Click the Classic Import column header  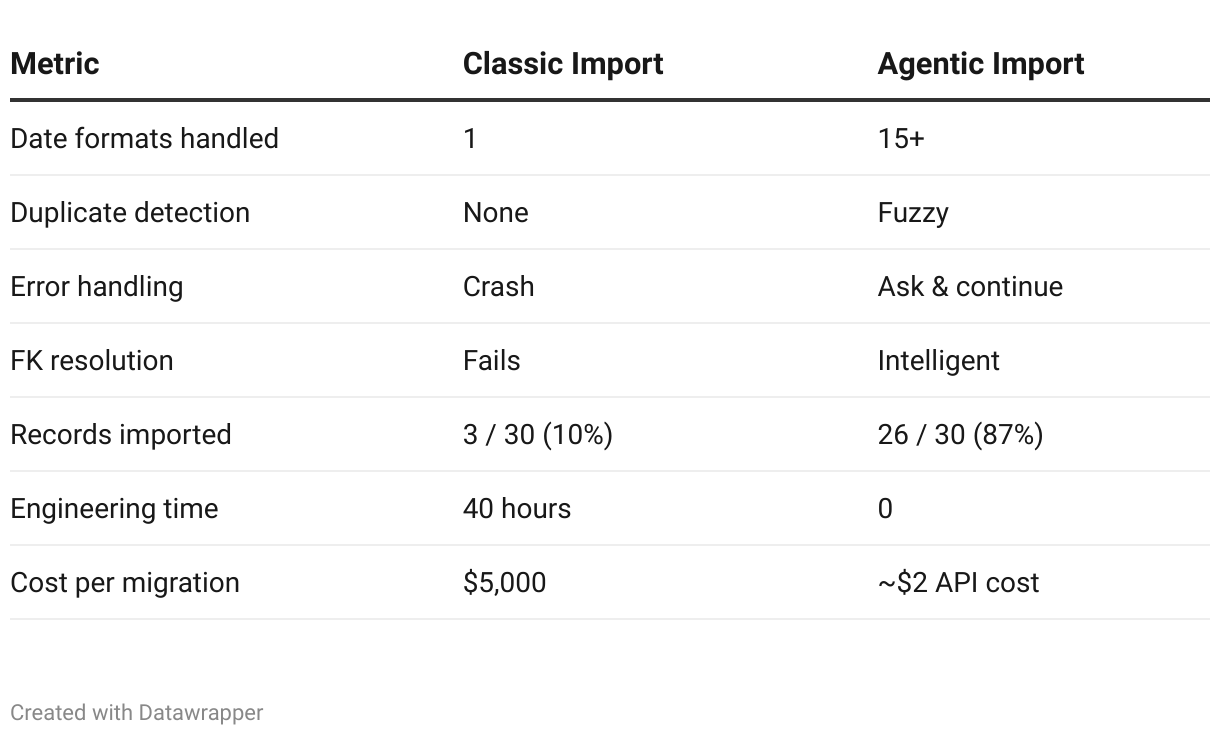pos(563,64)
